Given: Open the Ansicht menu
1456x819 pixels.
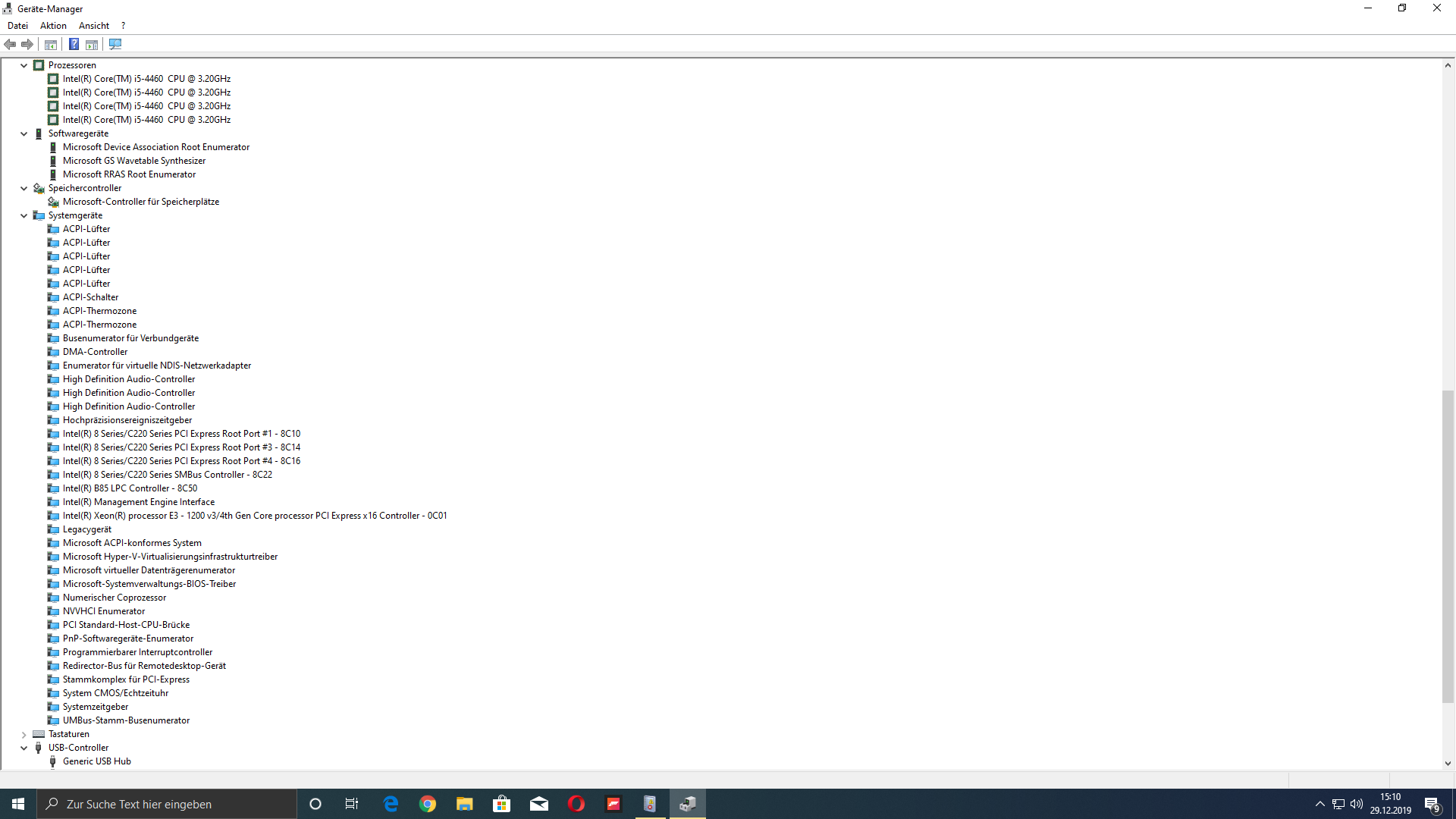Looking at the screenshot, I should 94,26.
